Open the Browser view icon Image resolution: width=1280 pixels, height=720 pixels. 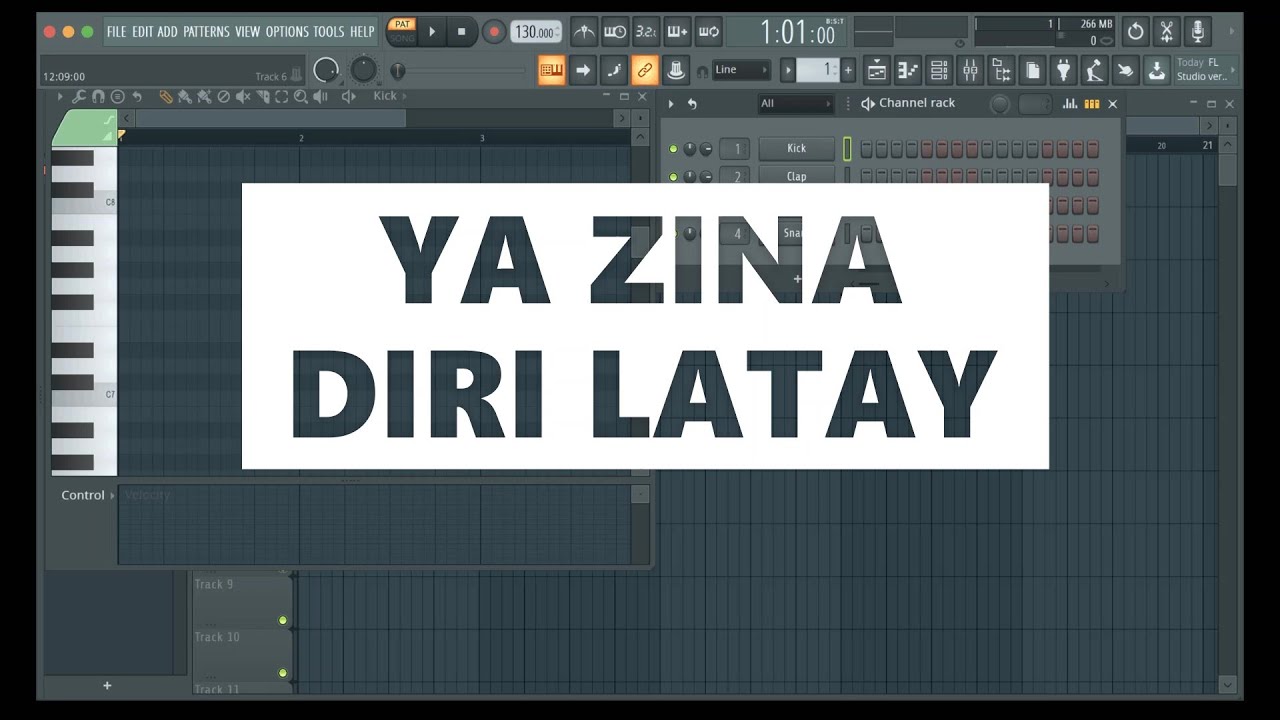[1001, 70]
